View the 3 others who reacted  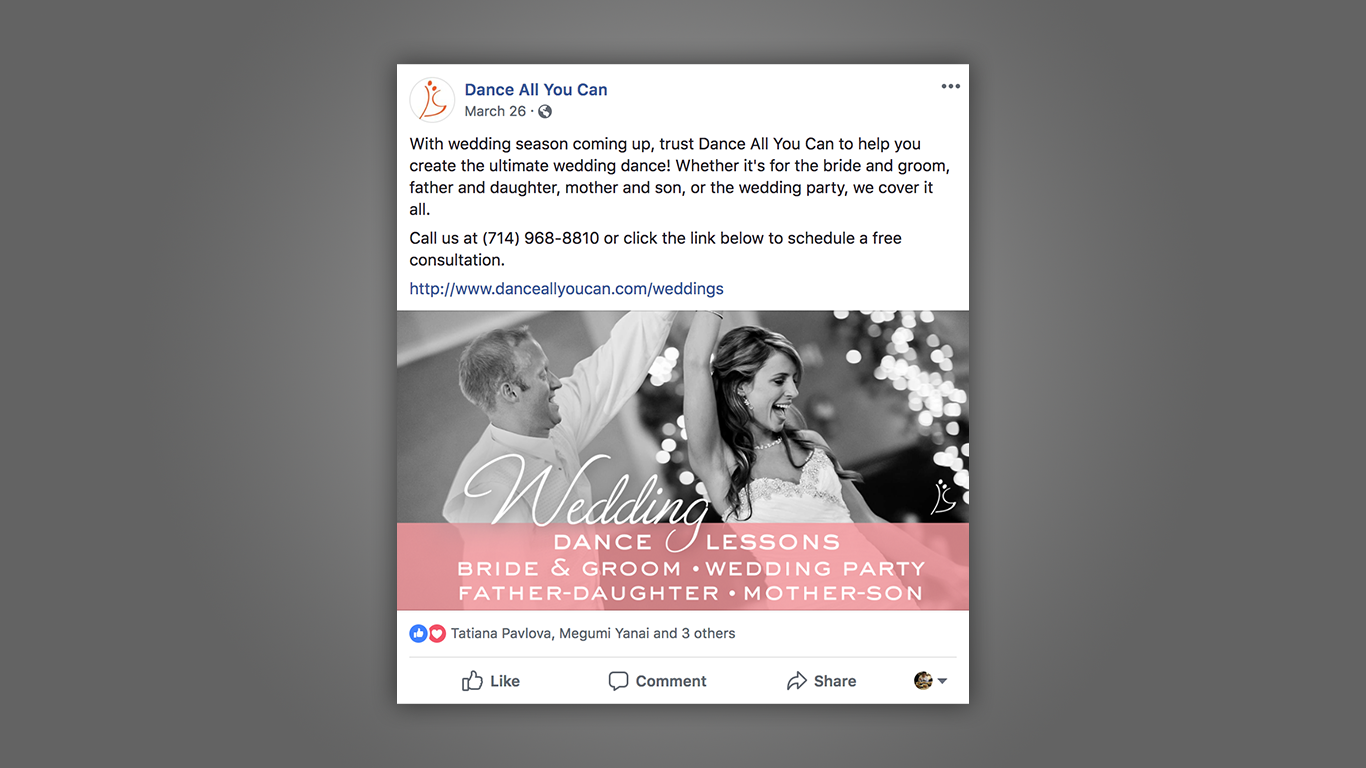pyautogui.click(x=708, y=633)
